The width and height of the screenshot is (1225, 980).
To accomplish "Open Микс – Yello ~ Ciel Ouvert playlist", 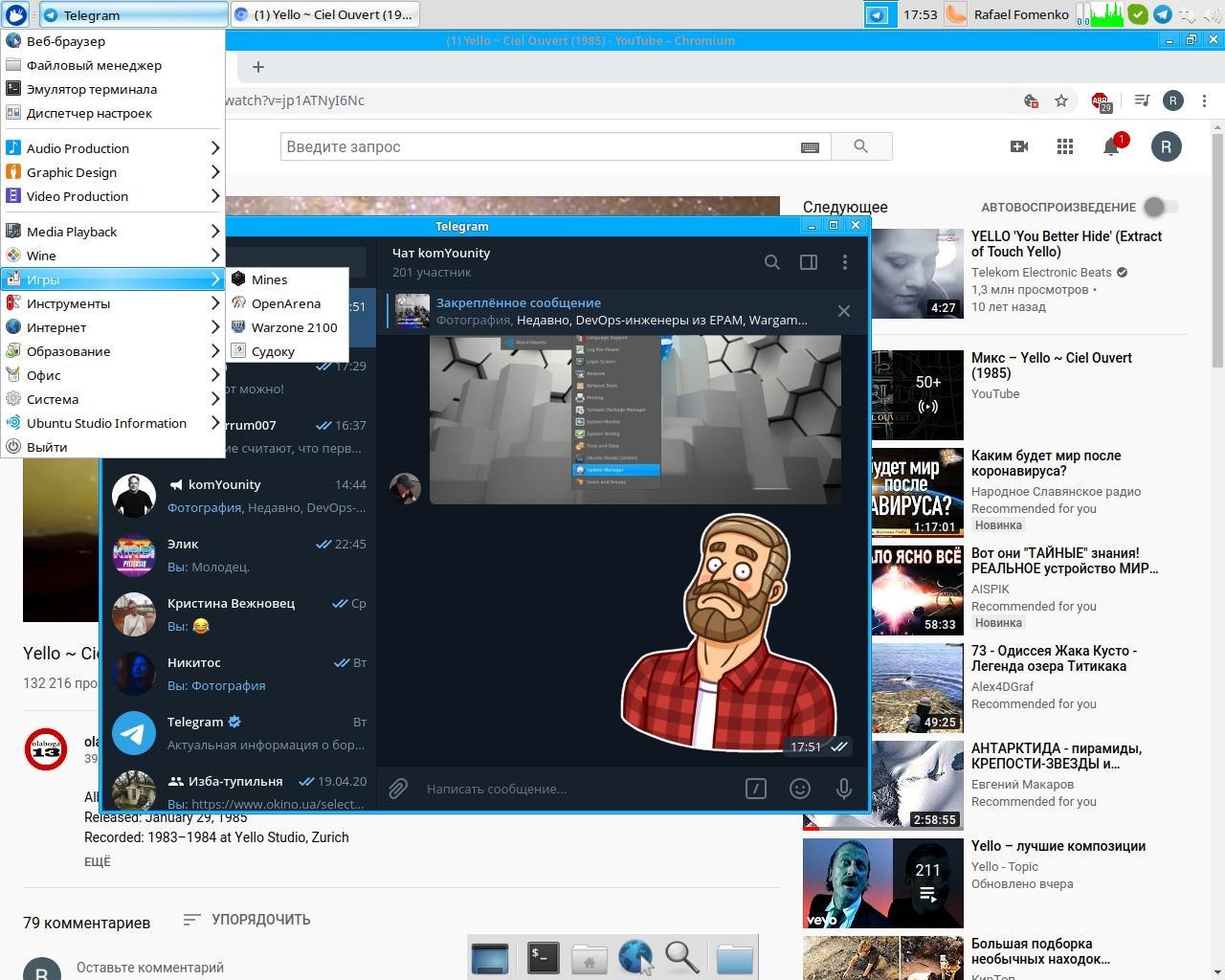I will coord(1051,366).
